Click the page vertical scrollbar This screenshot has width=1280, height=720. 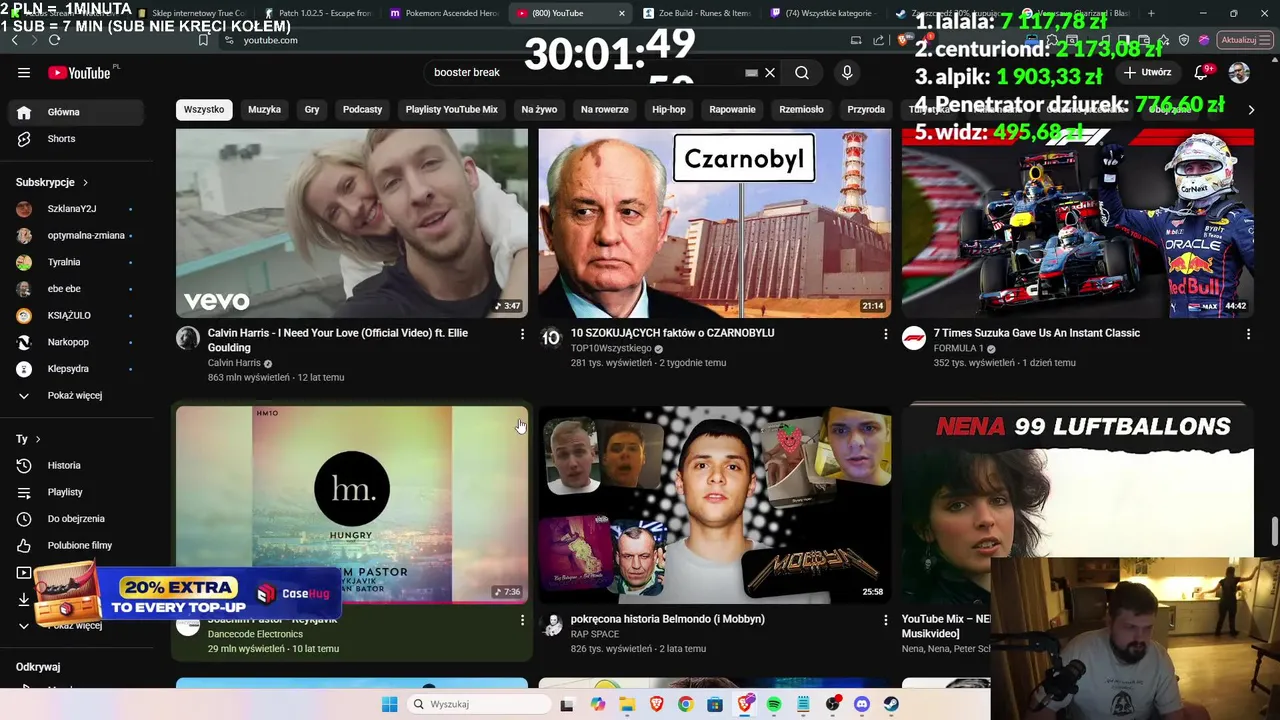pyautogui.click(x=1274, y=532)
